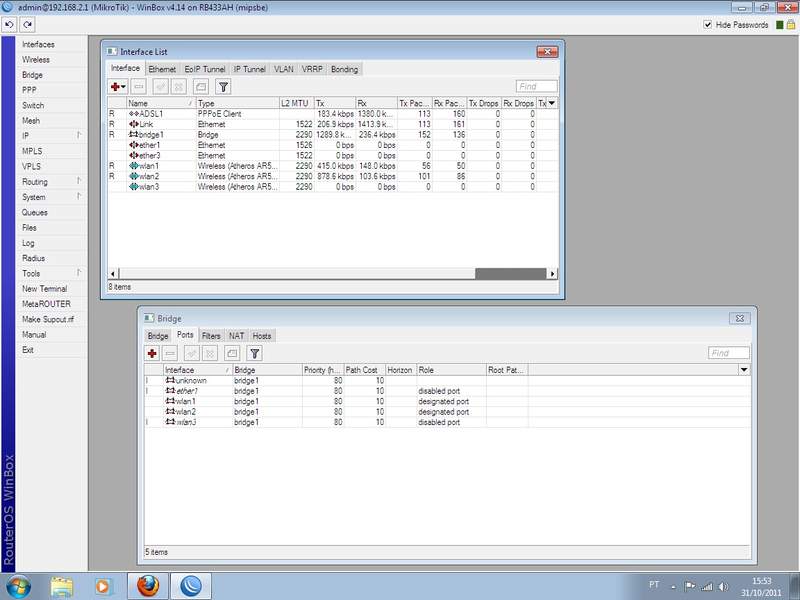The width and height of the screenshot is (800, 600).
Task: Click the remove (minus) button in Interface List
Action: [139, 87]
